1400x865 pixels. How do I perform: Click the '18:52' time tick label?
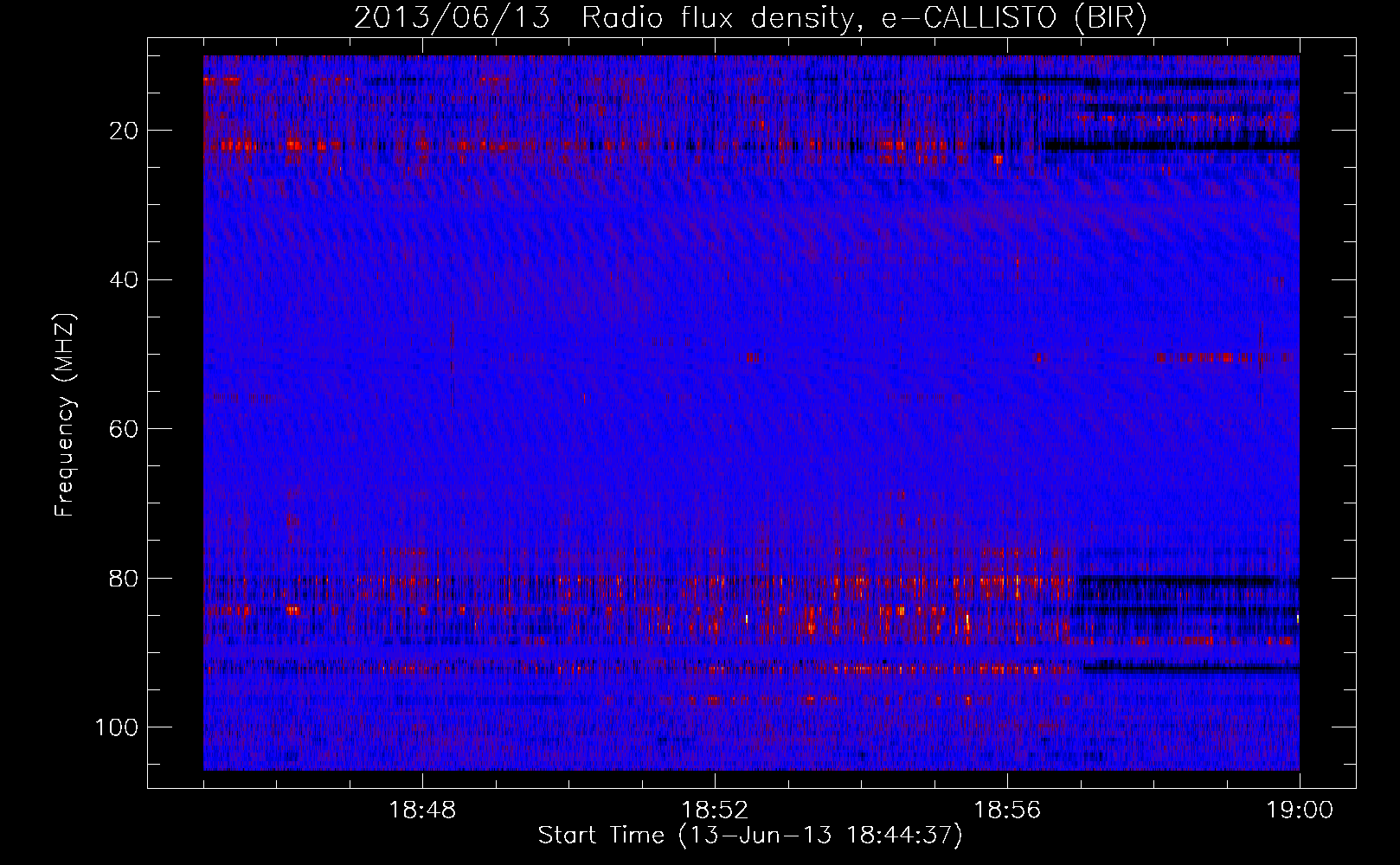[x=715, y=811]
